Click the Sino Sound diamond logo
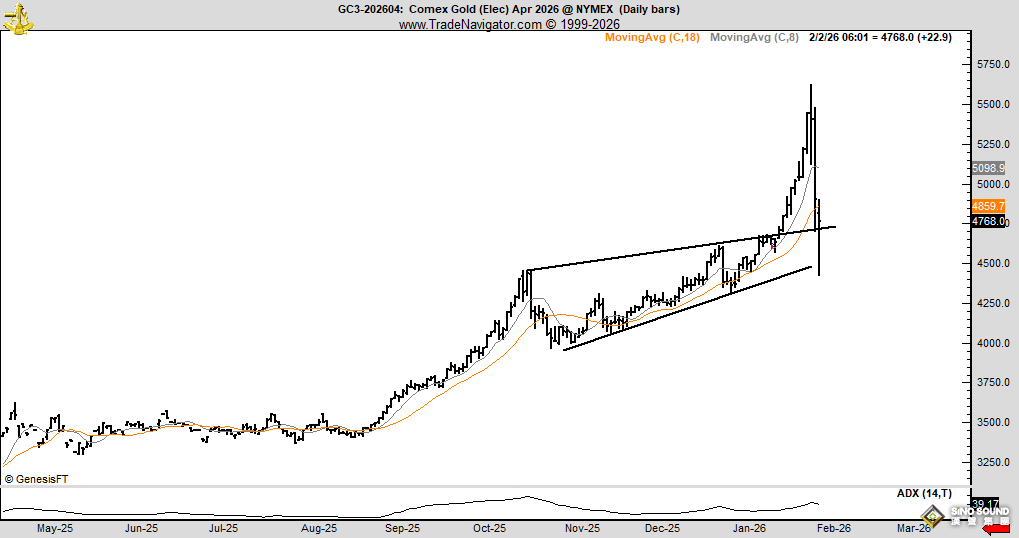This screenshot has width=1019, height=538. coord(933,517)
